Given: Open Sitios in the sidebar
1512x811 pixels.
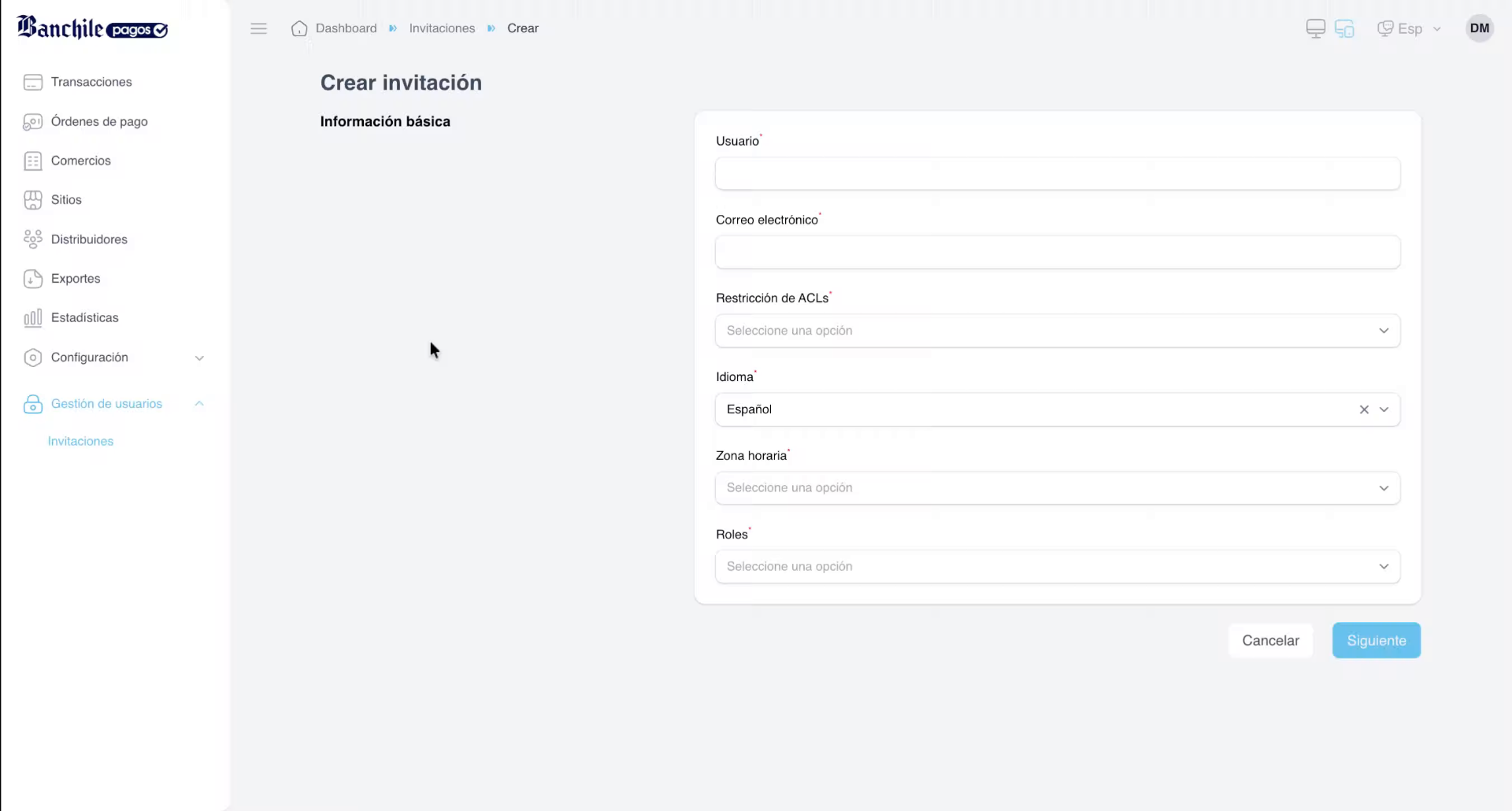Looking at the screenshot, I should point(66,200).
